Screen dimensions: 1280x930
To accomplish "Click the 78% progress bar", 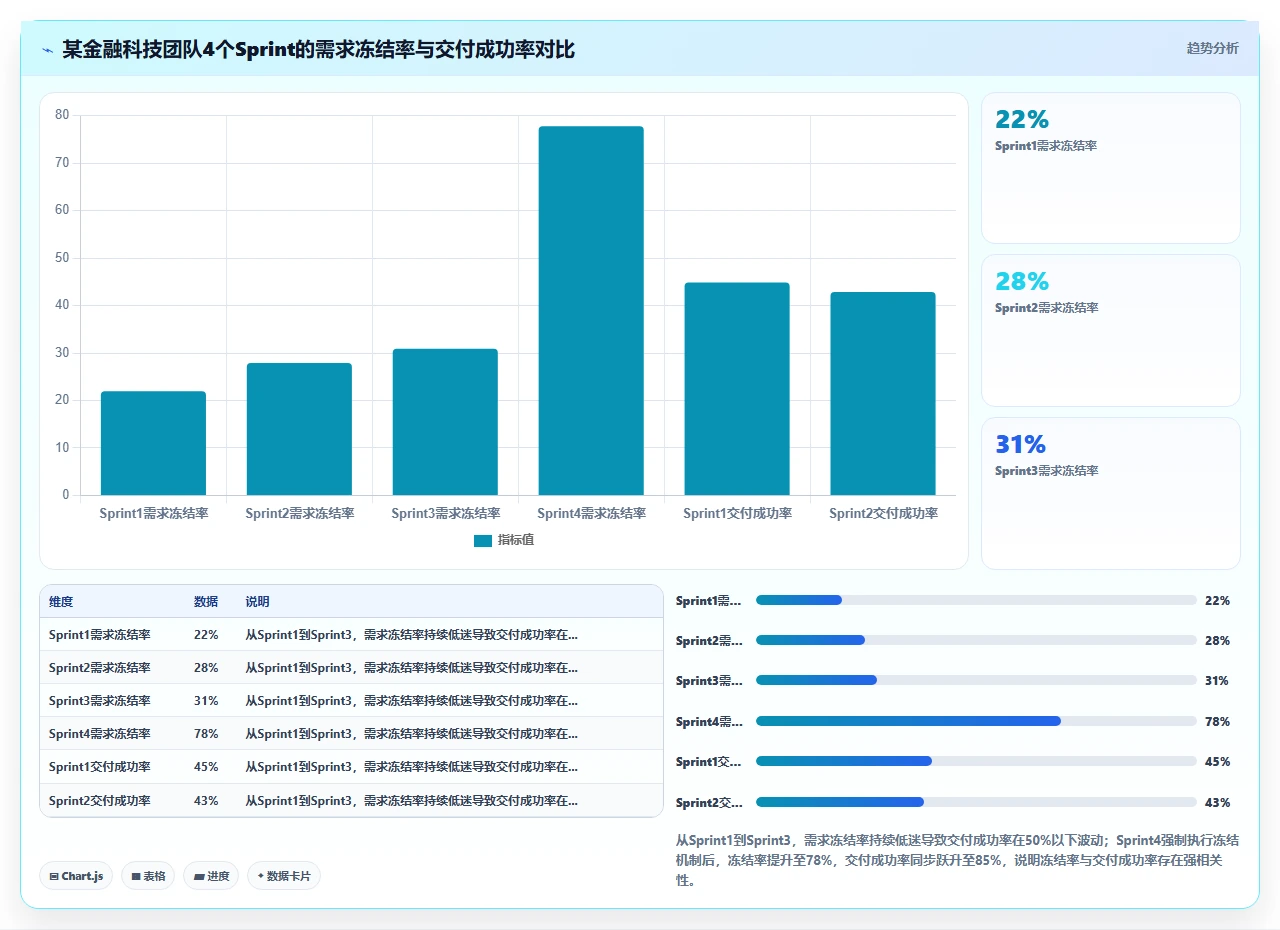I will click(x=976, y=721).
